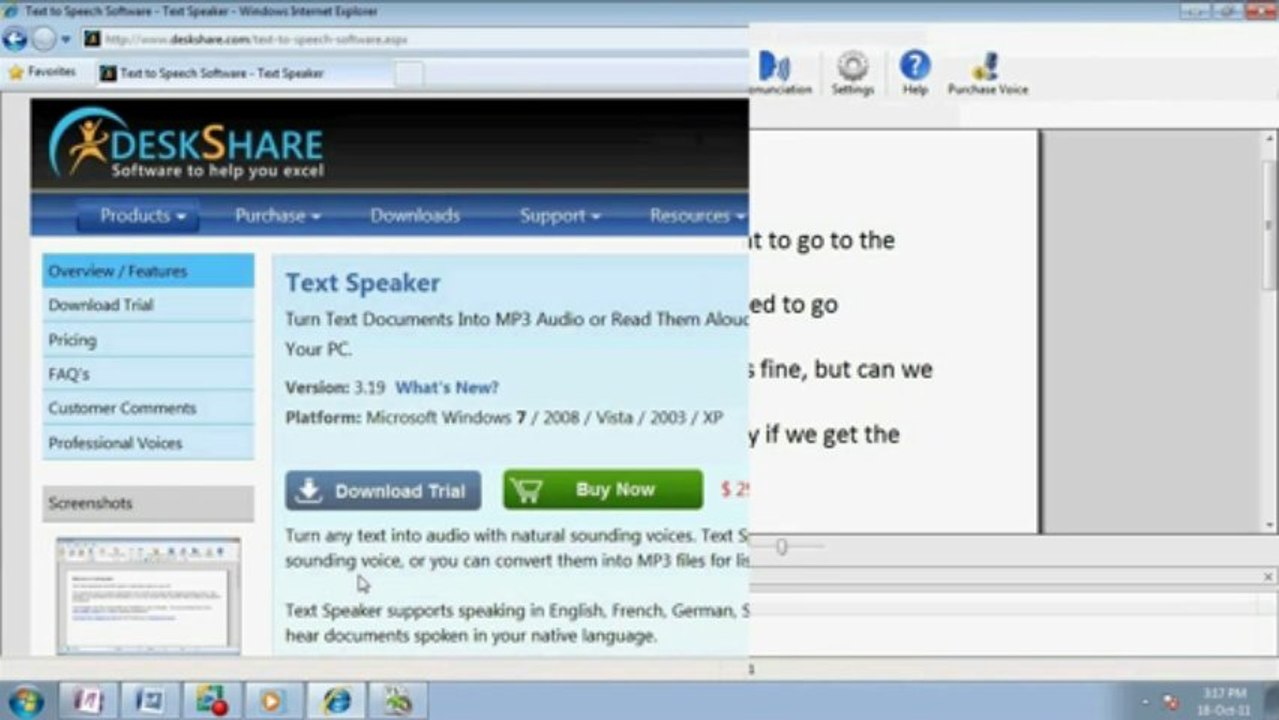Go back with the browser Back arrow
Screen dimensions: 1279x720
click(x=15, y=39)
